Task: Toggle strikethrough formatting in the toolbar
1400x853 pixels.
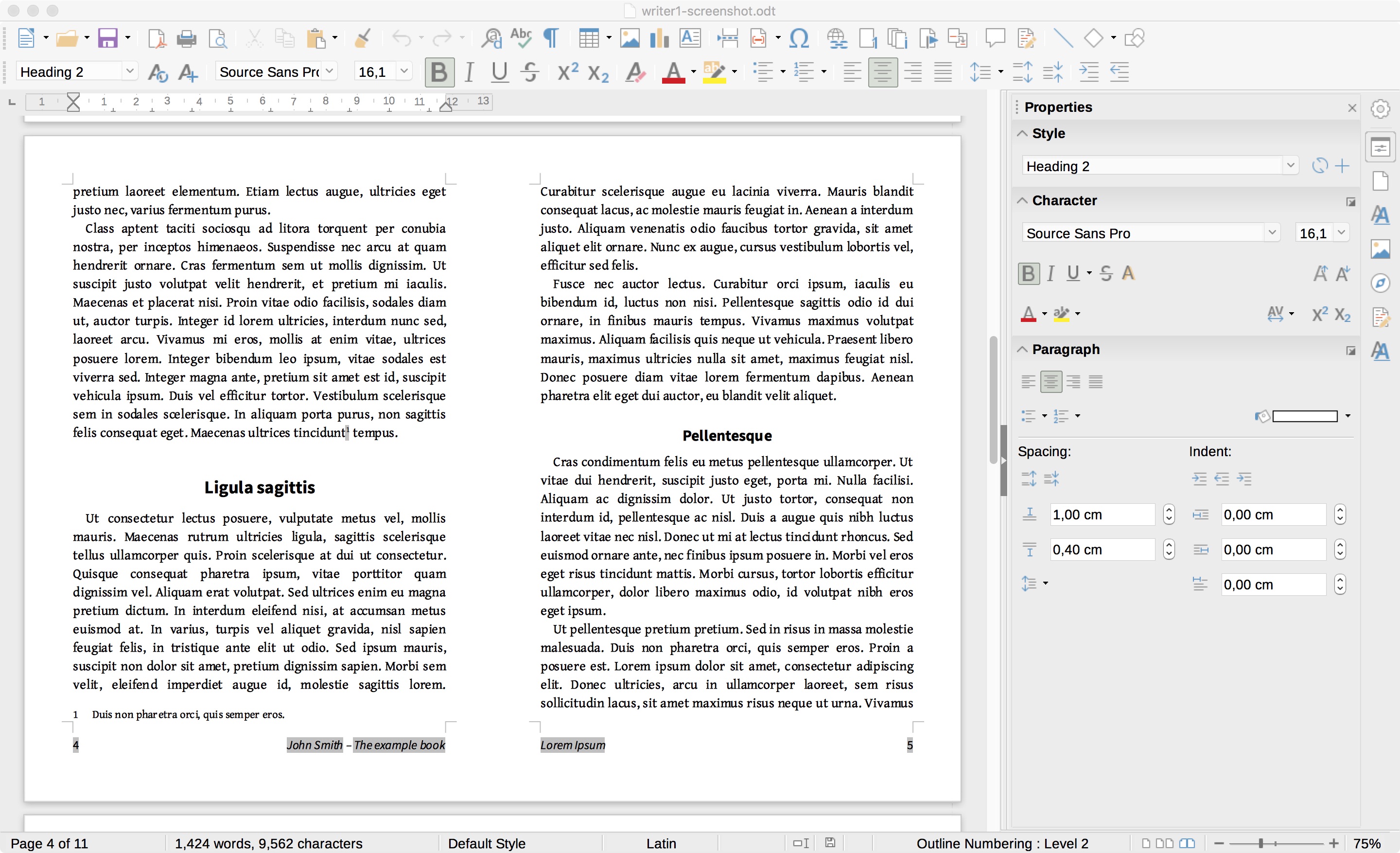Action: [529, 72]
